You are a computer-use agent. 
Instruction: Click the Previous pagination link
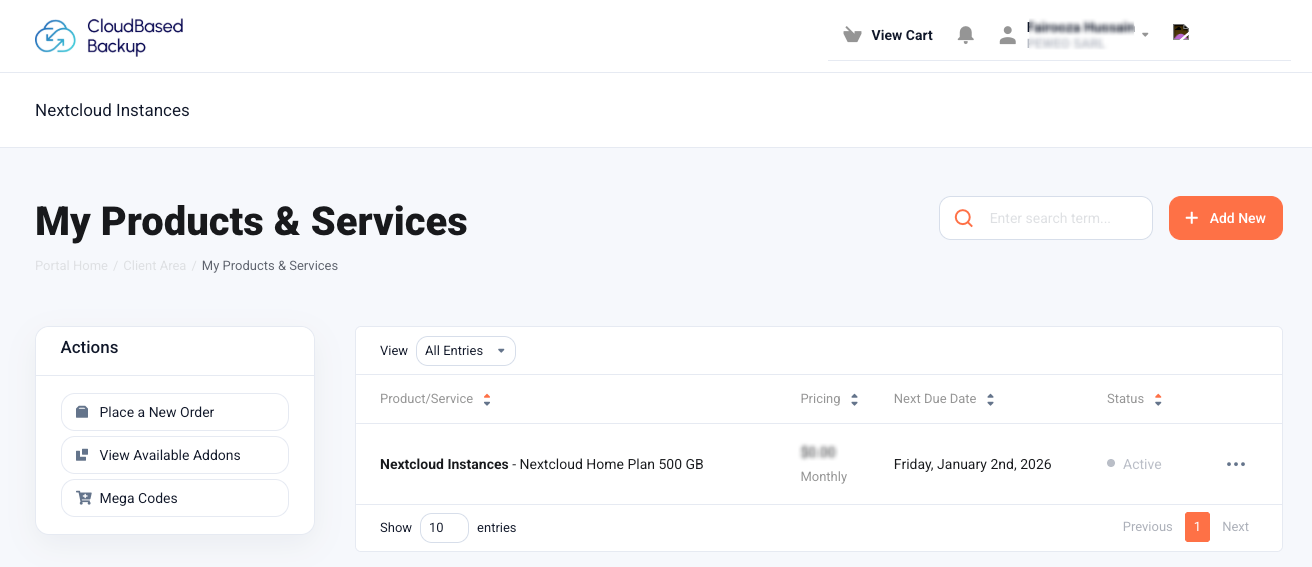[x=1147, y=527]
